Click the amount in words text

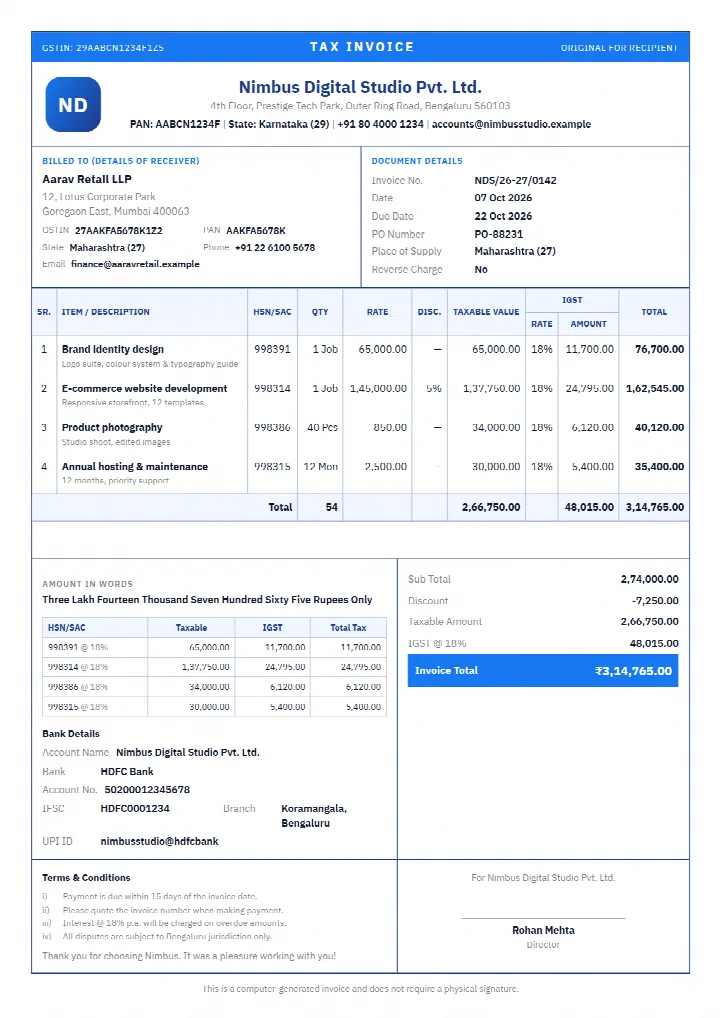click(207, 599)
